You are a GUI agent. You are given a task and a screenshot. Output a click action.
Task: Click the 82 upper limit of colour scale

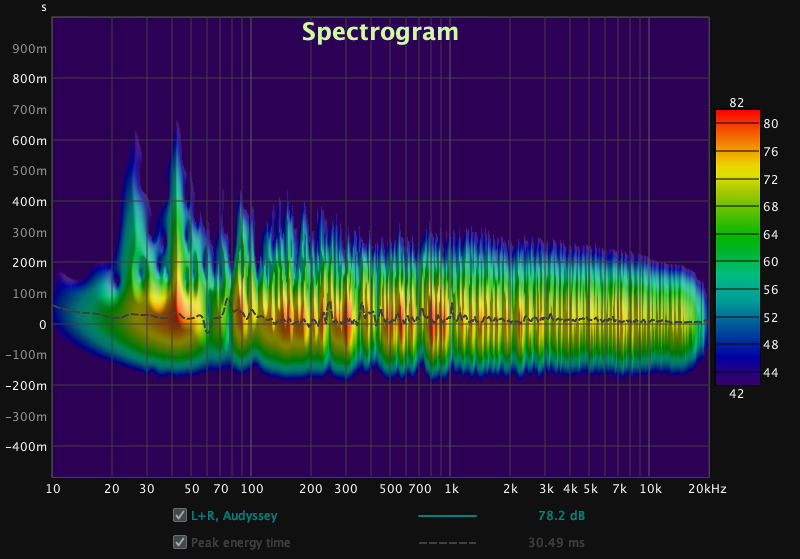pyautogui.click(x=737, y=102)
